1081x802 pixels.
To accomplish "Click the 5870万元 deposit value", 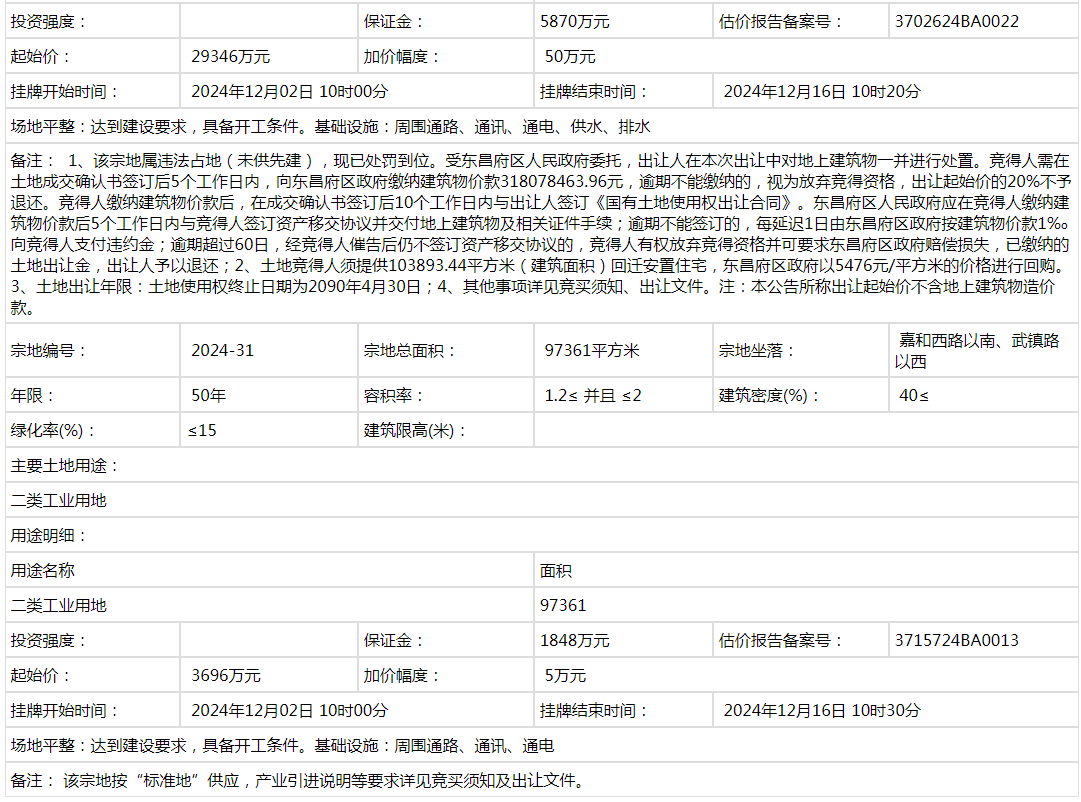I will [x=575, y=21].
